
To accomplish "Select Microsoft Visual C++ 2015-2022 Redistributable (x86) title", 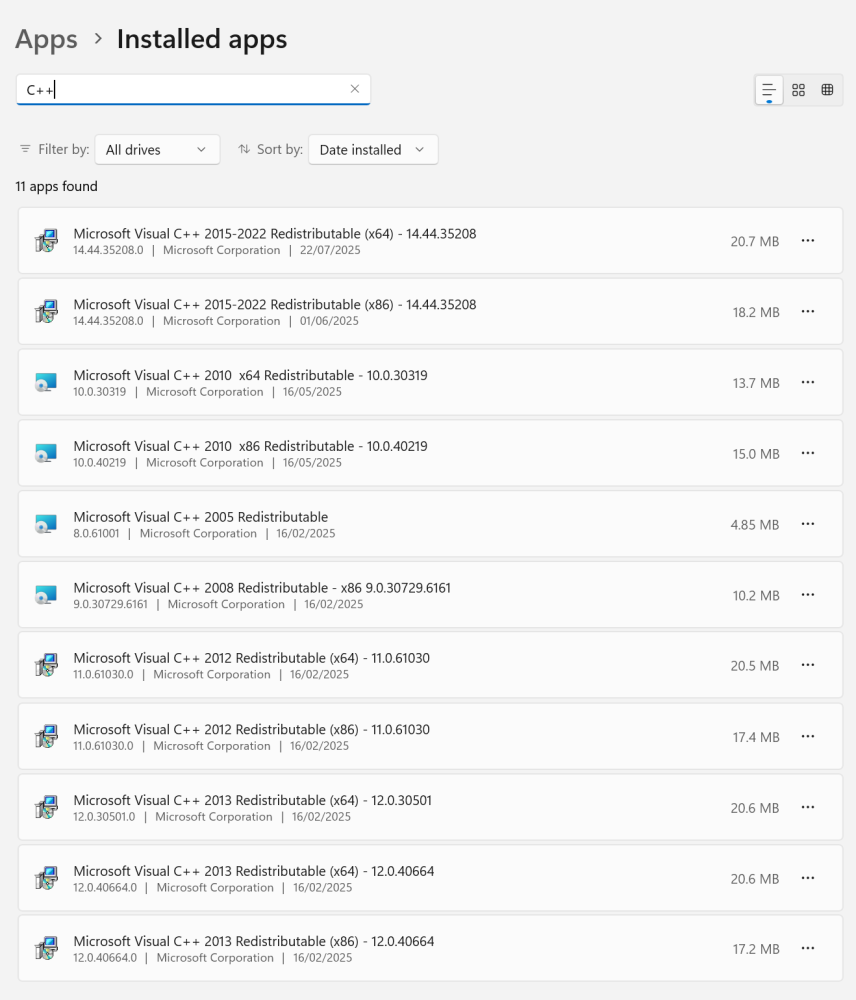I will click(x=275, y=304).
